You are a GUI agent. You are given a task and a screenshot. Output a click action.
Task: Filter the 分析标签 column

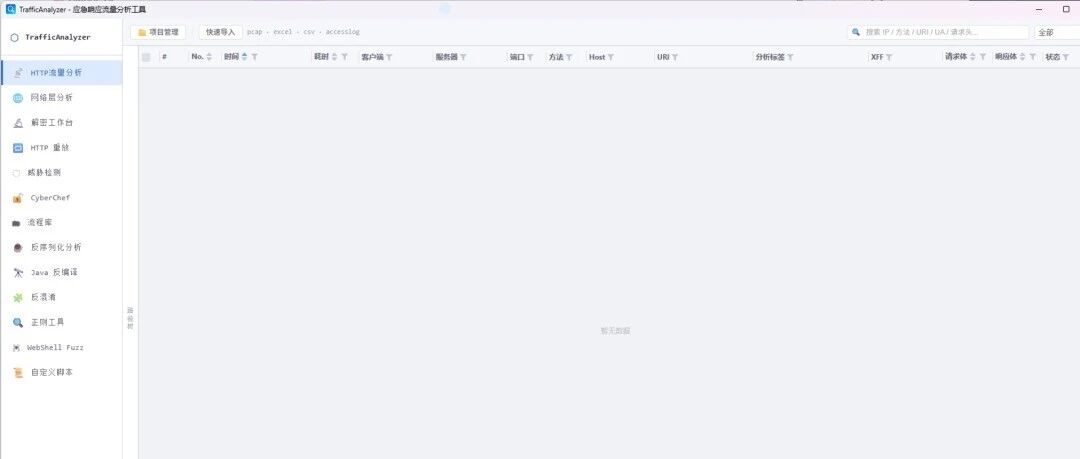pos(791,57)
